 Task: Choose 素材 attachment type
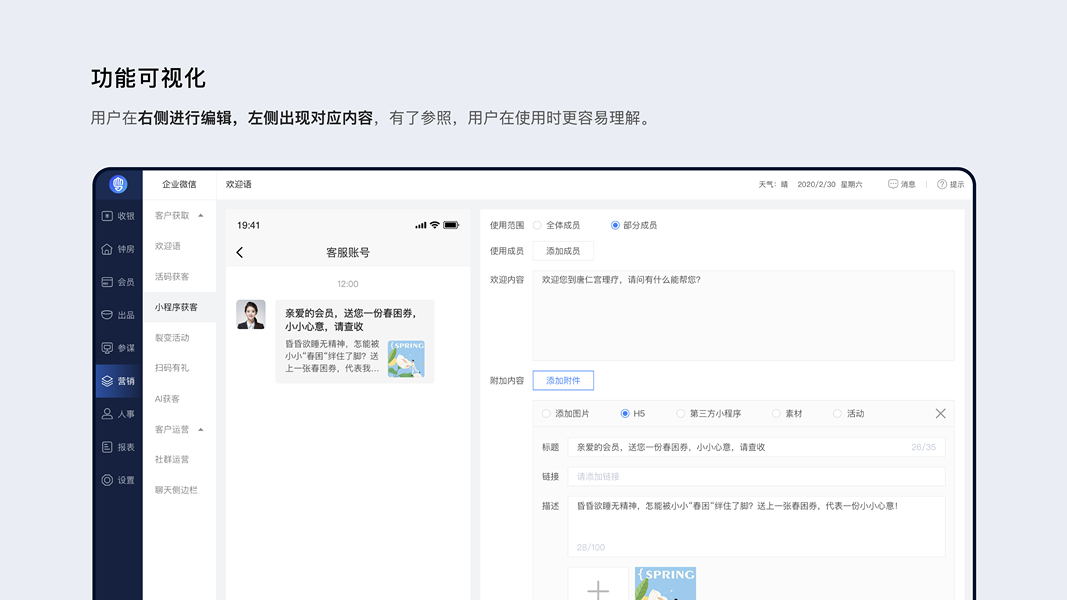click(x=776, y=414)
